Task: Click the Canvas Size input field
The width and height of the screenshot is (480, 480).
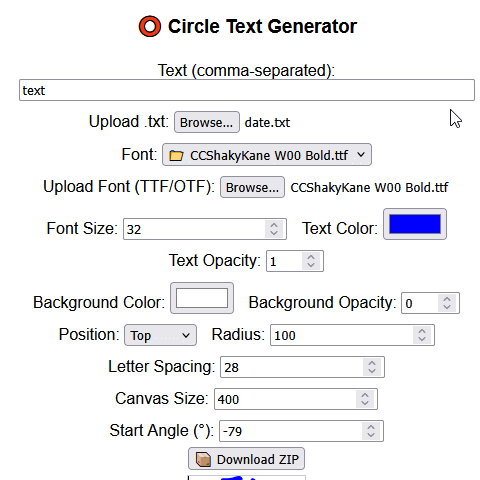Action: [296, 399]
